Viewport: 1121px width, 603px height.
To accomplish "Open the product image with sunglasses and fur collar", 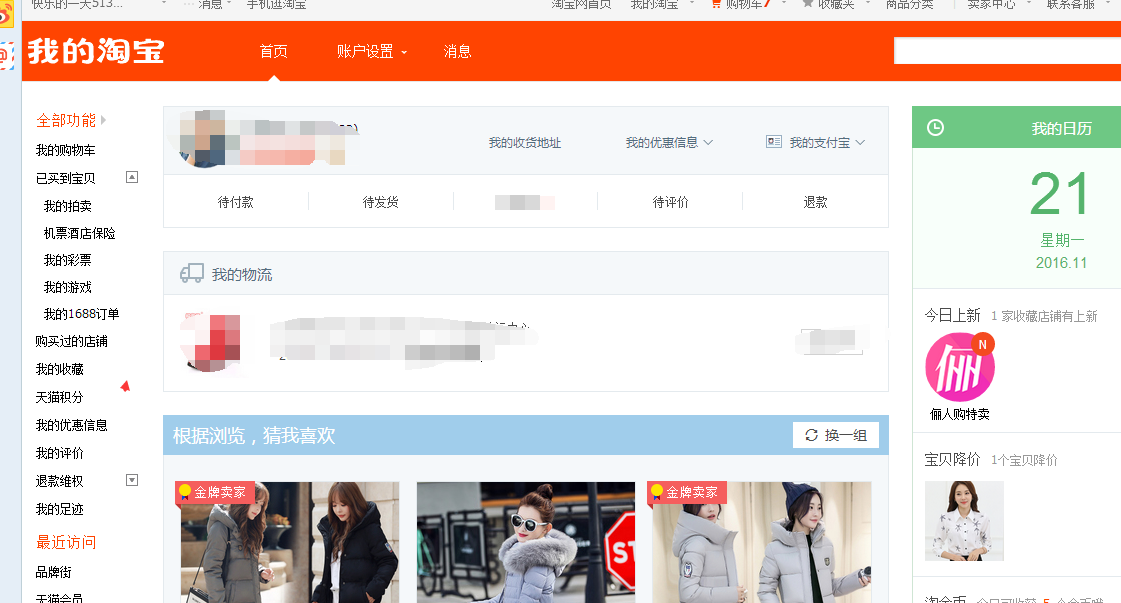I will 525,542.
